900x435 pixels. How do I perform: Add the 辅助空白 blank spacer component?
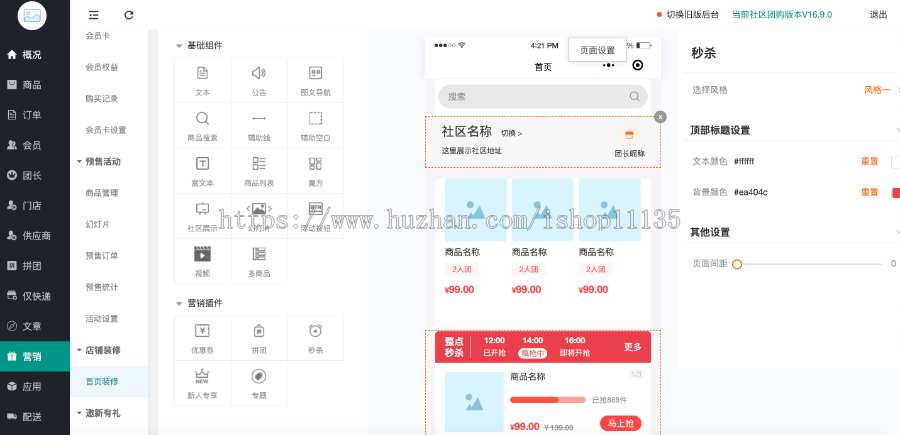(x=315, y=126)
